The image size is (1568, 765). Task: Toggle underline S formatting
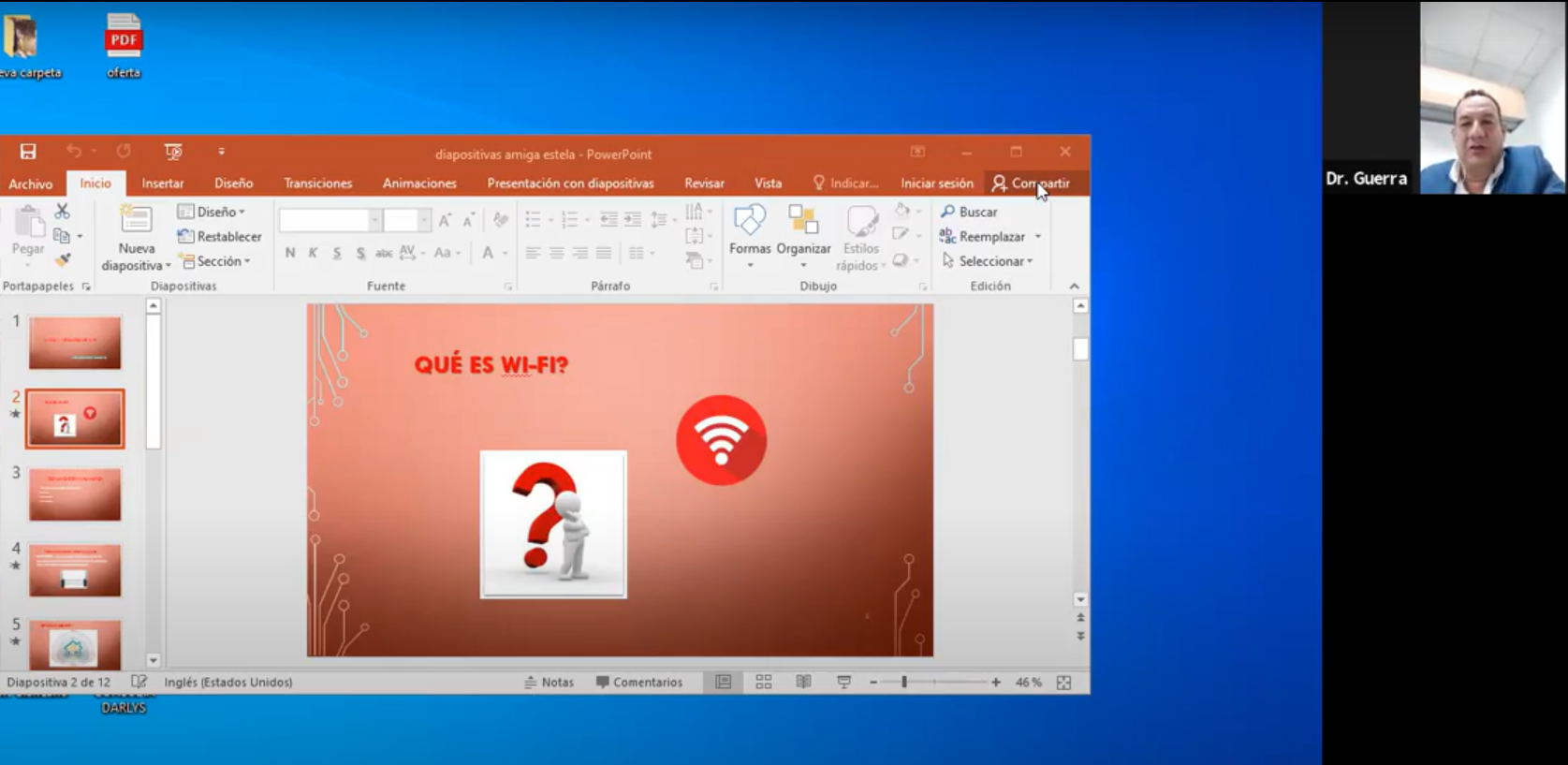point(336,253)
